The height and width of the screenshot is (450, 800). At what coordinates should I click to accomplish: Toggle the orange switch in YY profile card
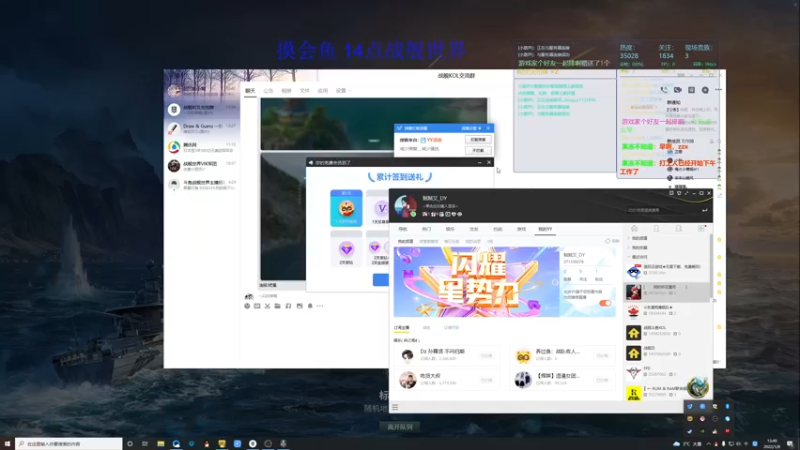pyautogui.click(x=605, y=303)
